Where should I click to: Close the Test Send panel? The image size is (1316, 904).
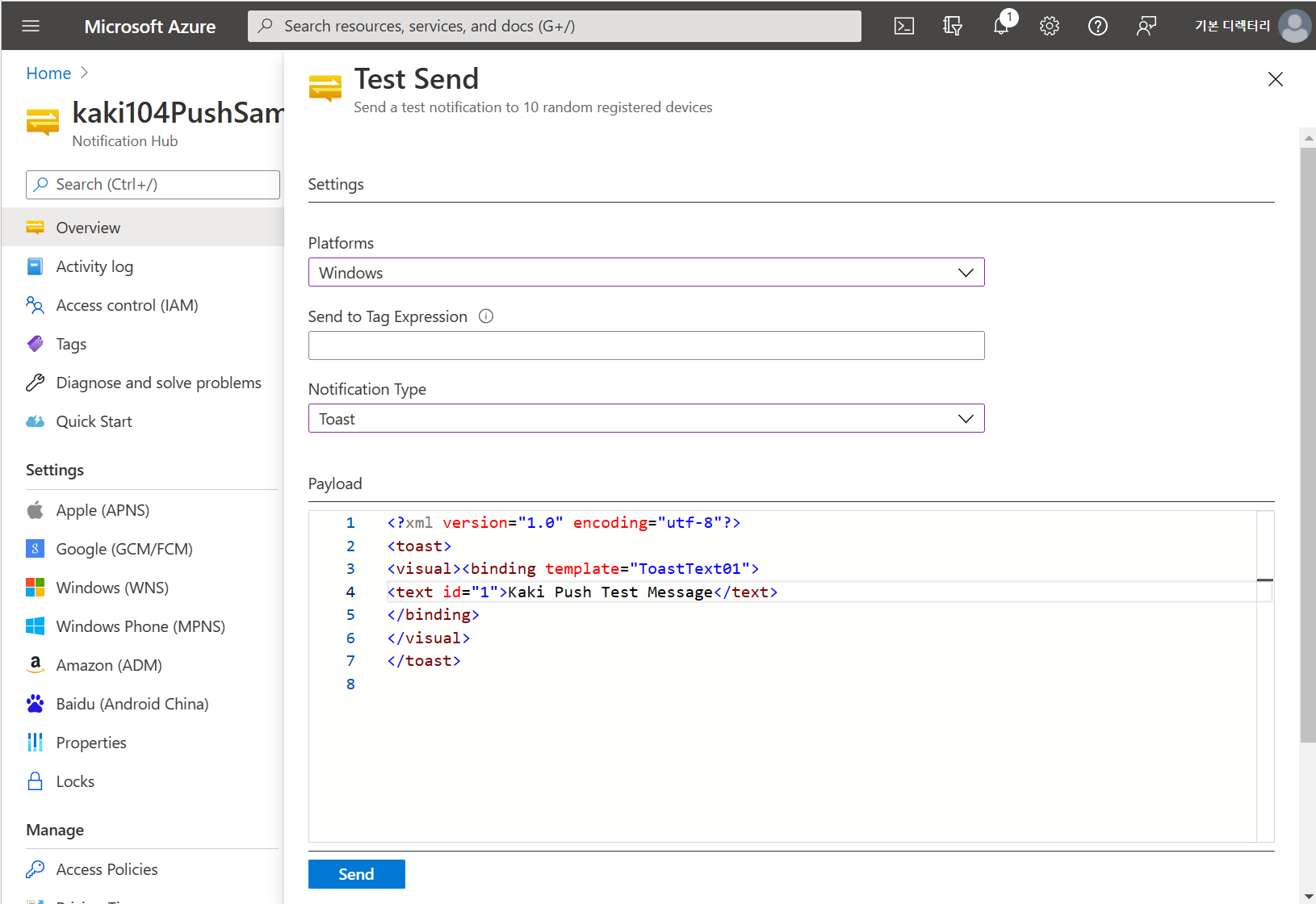tap(1276, 79)
